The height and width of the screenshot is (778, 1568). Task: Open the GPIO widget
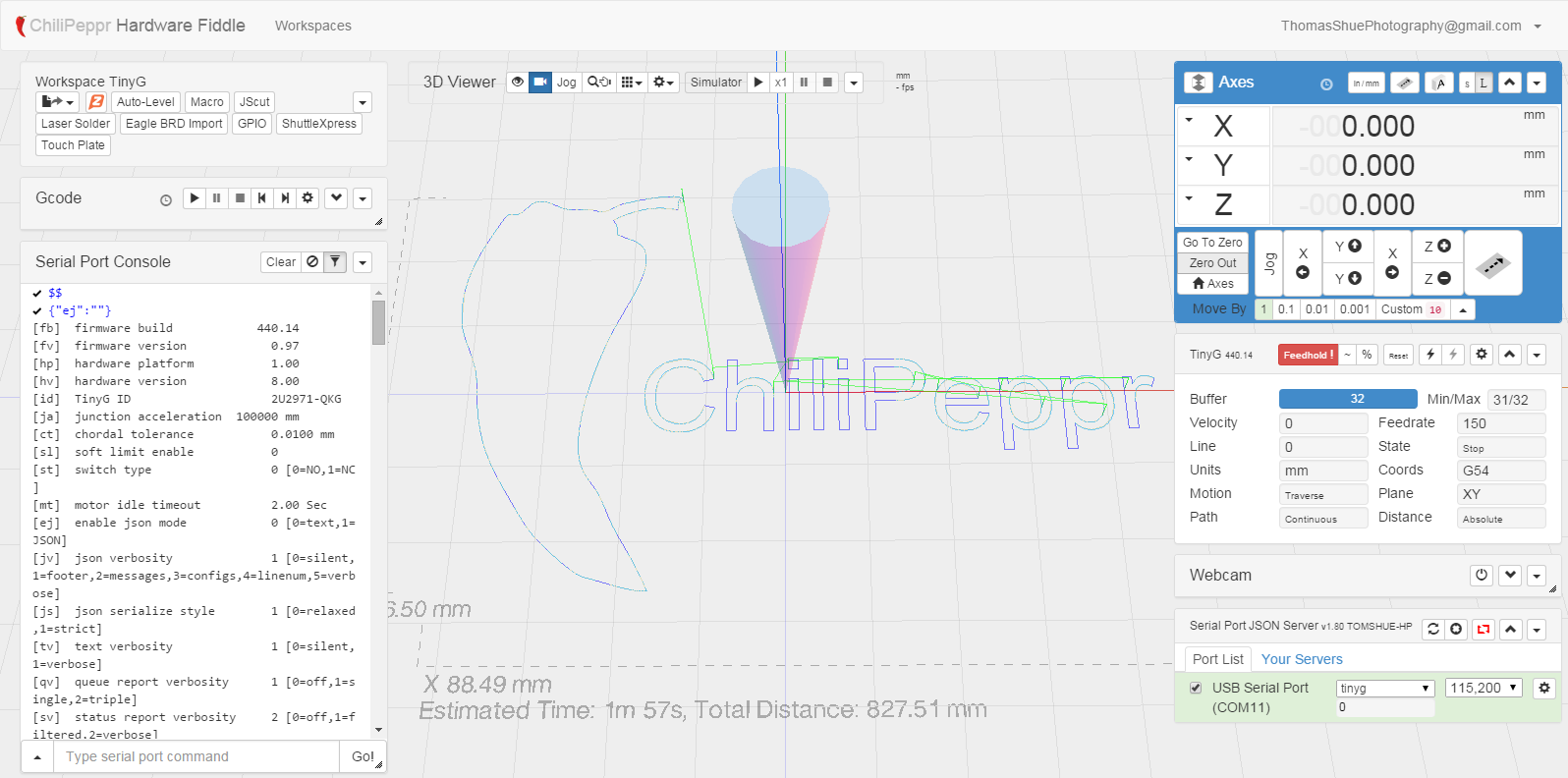pos(252,124)
